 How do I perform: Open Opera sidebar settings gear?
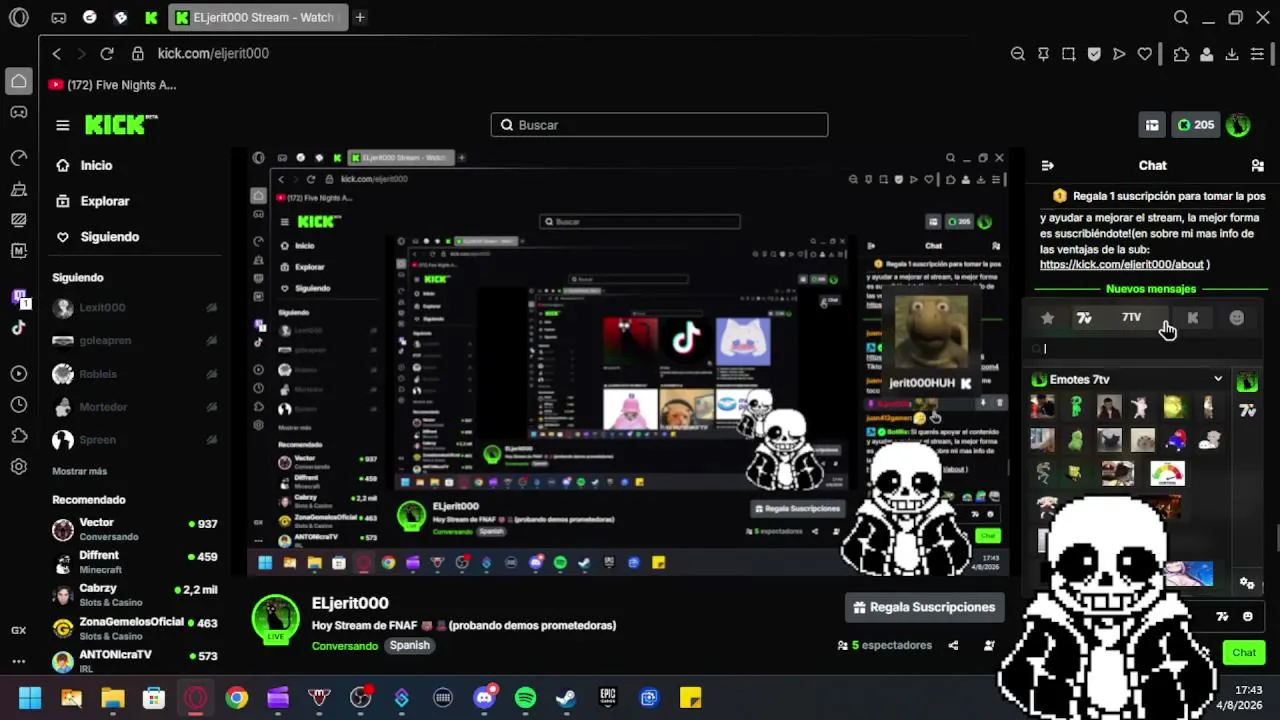click(19, 467)
